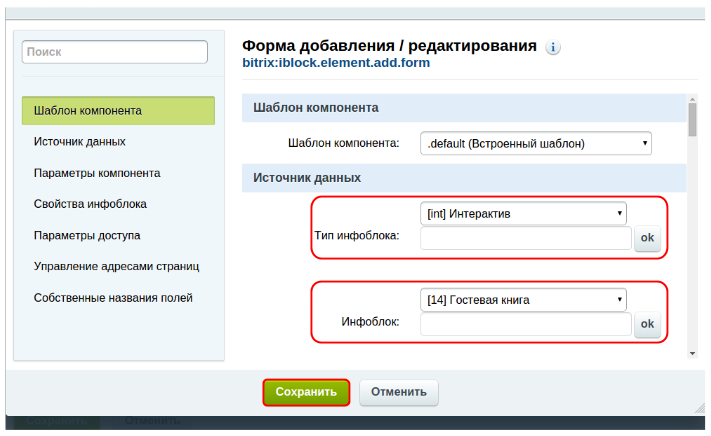Image resolution: width=711 pixels, height=436 pixels.
Task: Click the Поиск search field
Action: coord(115,52)
